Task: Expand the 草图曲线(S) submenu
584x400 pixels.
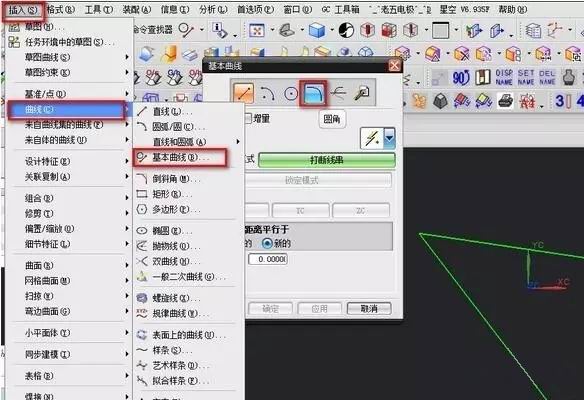Action: [x=69, y=57]
